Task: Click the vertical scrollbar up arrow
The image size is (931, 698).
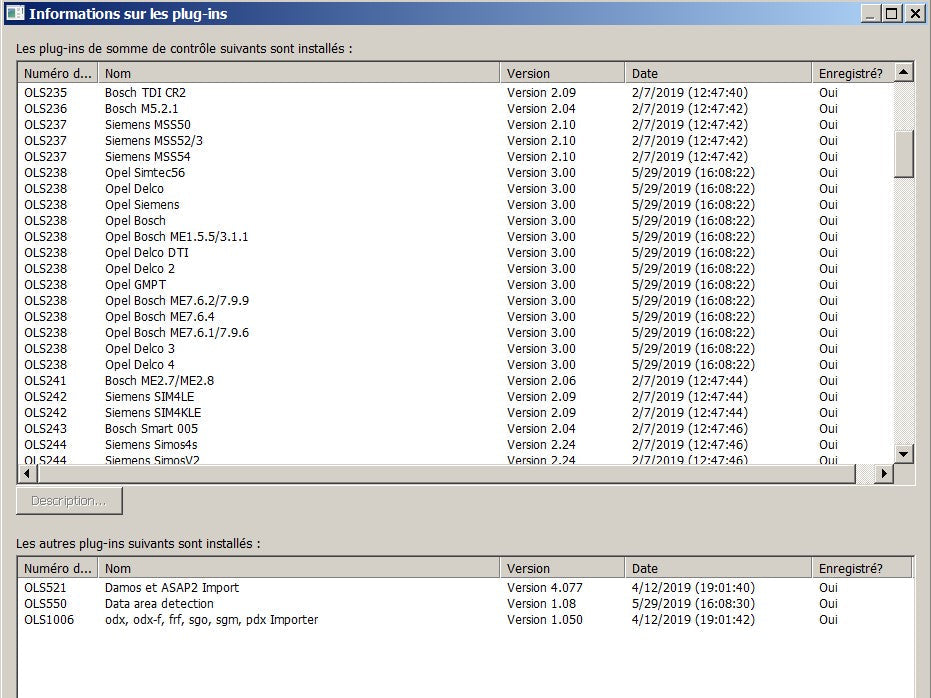Action: (x=903, y=72)
